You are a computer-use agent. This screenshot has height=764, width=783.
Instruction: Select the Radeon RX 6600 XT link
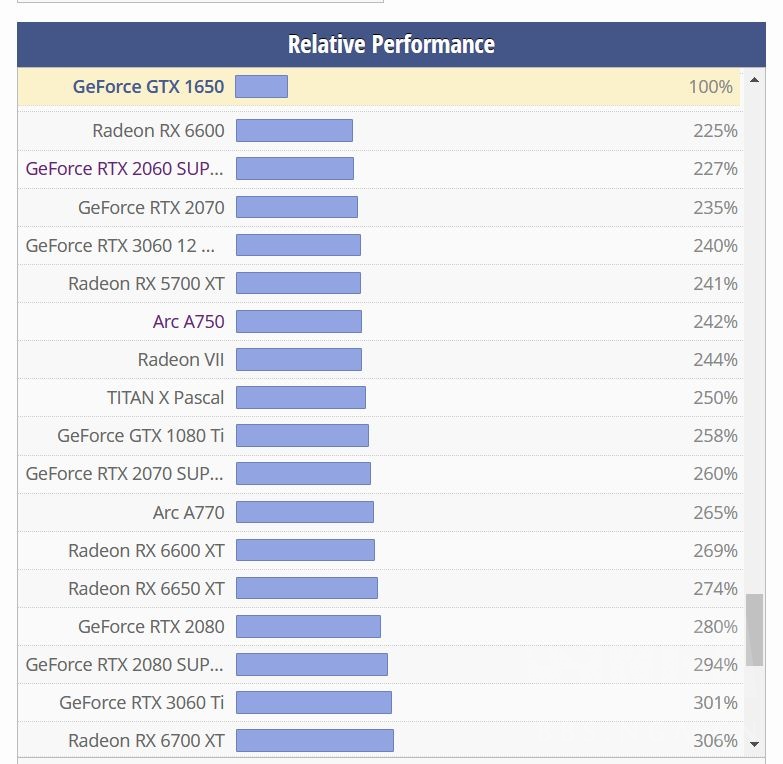pyautogui.click(x=146, y=551)
